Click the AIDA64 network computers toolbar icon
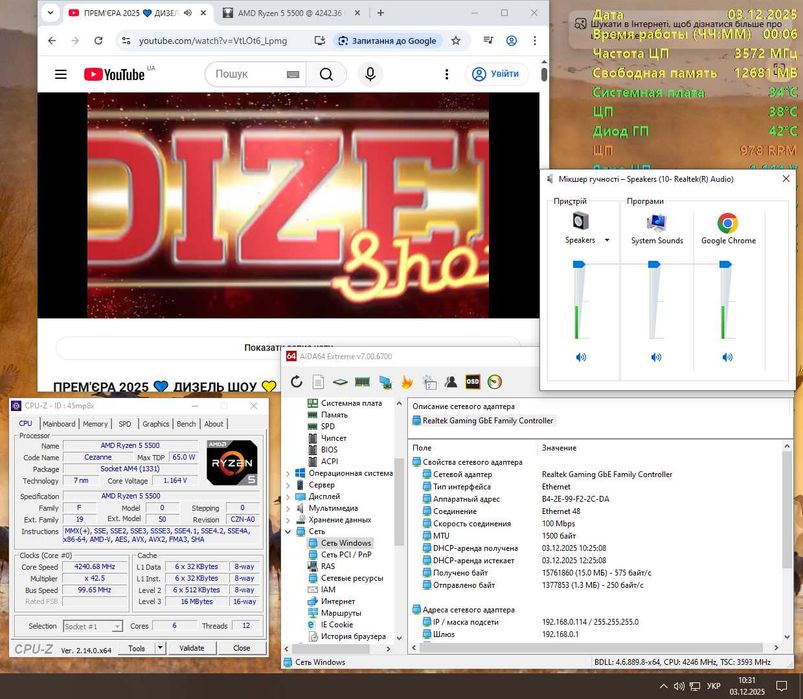Image resolution: width=803 pixels, height=699 pixels. coord(385,382)
